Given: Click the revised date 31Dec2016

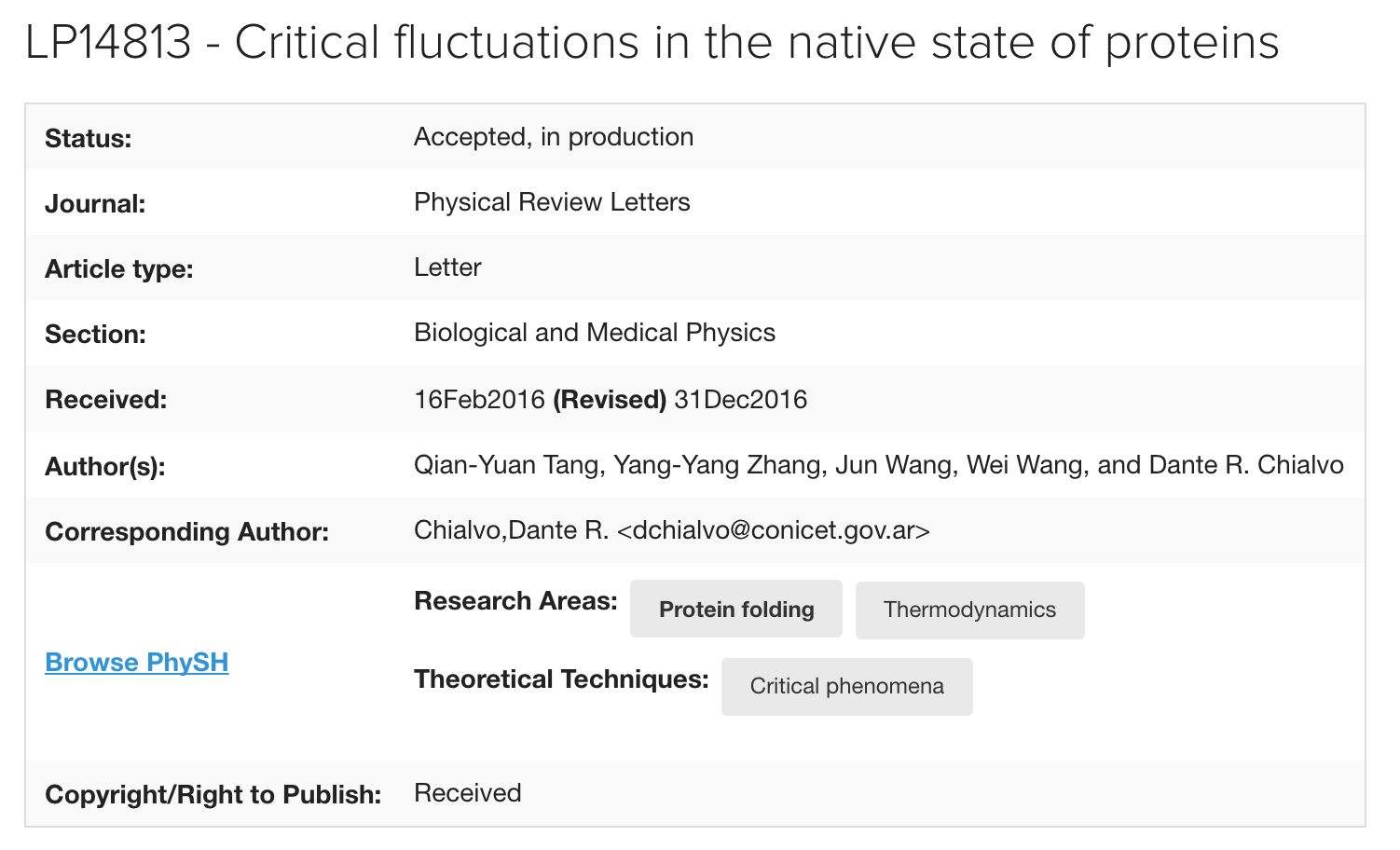Looking at the screenshot, I should coord(741,400).
